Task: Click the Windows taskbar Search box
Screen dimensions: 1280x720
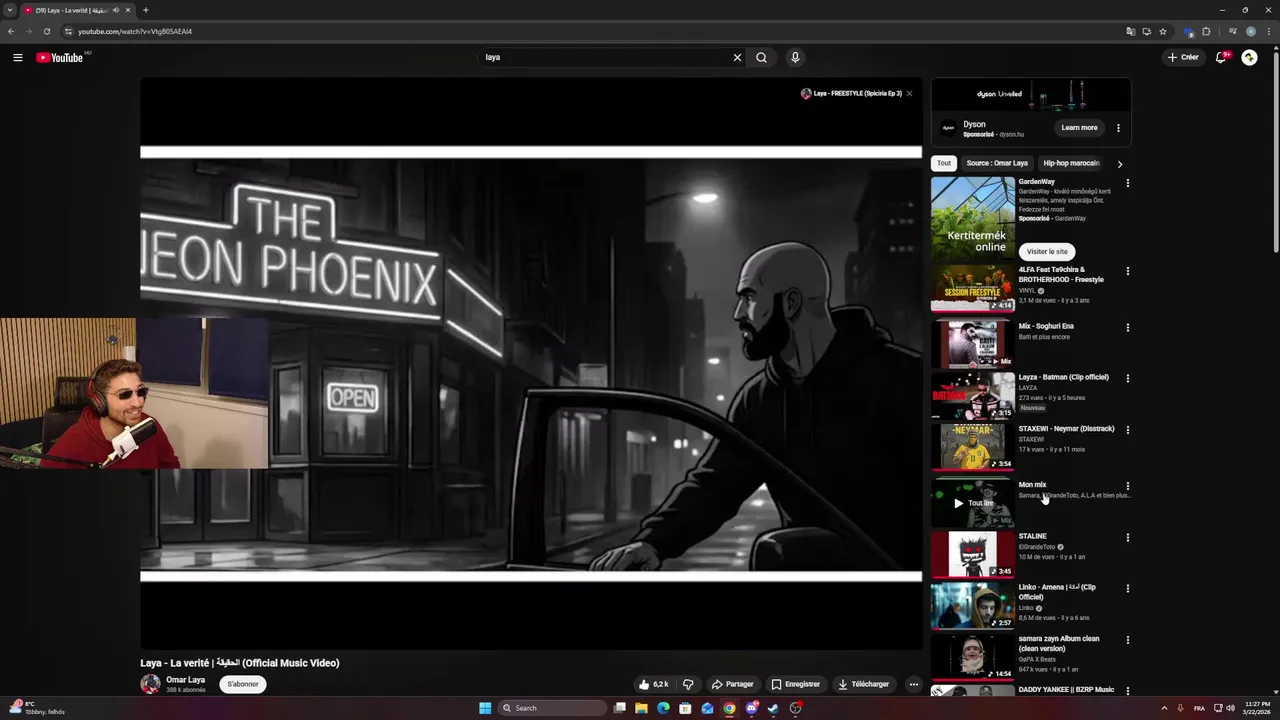Action: 552,708
